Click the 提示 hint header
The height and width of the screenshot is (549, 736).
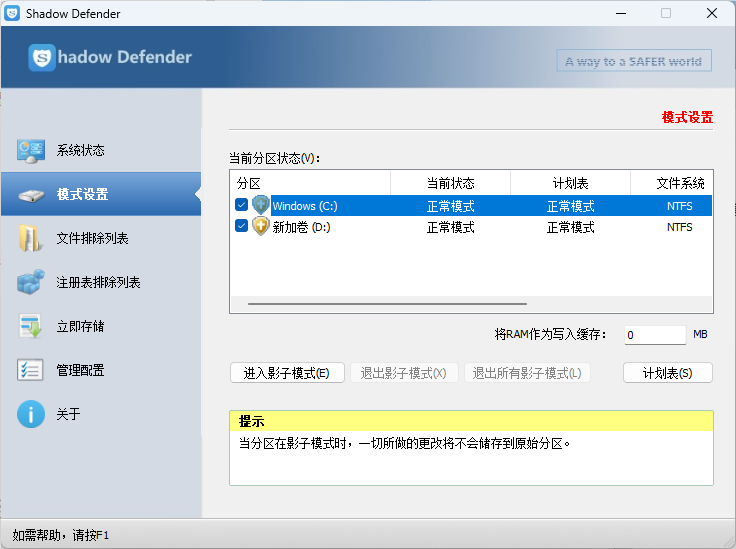pyautogui.click(x=471, y=421)
